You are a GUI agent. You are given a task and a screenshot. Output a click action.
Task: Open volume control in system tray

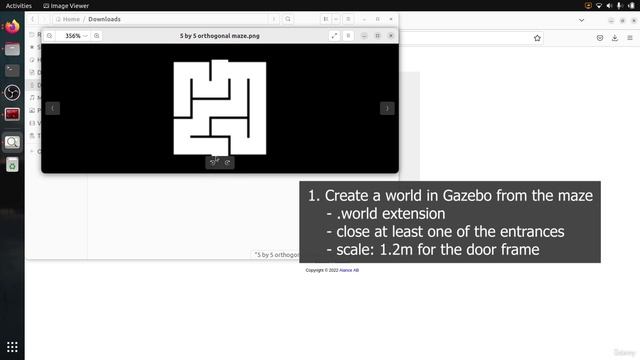coord(609,6)
